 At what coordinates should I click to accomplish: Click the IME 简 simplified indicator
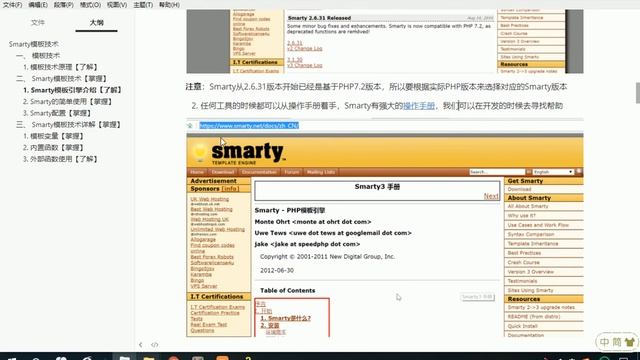click(x=617, y=342)
